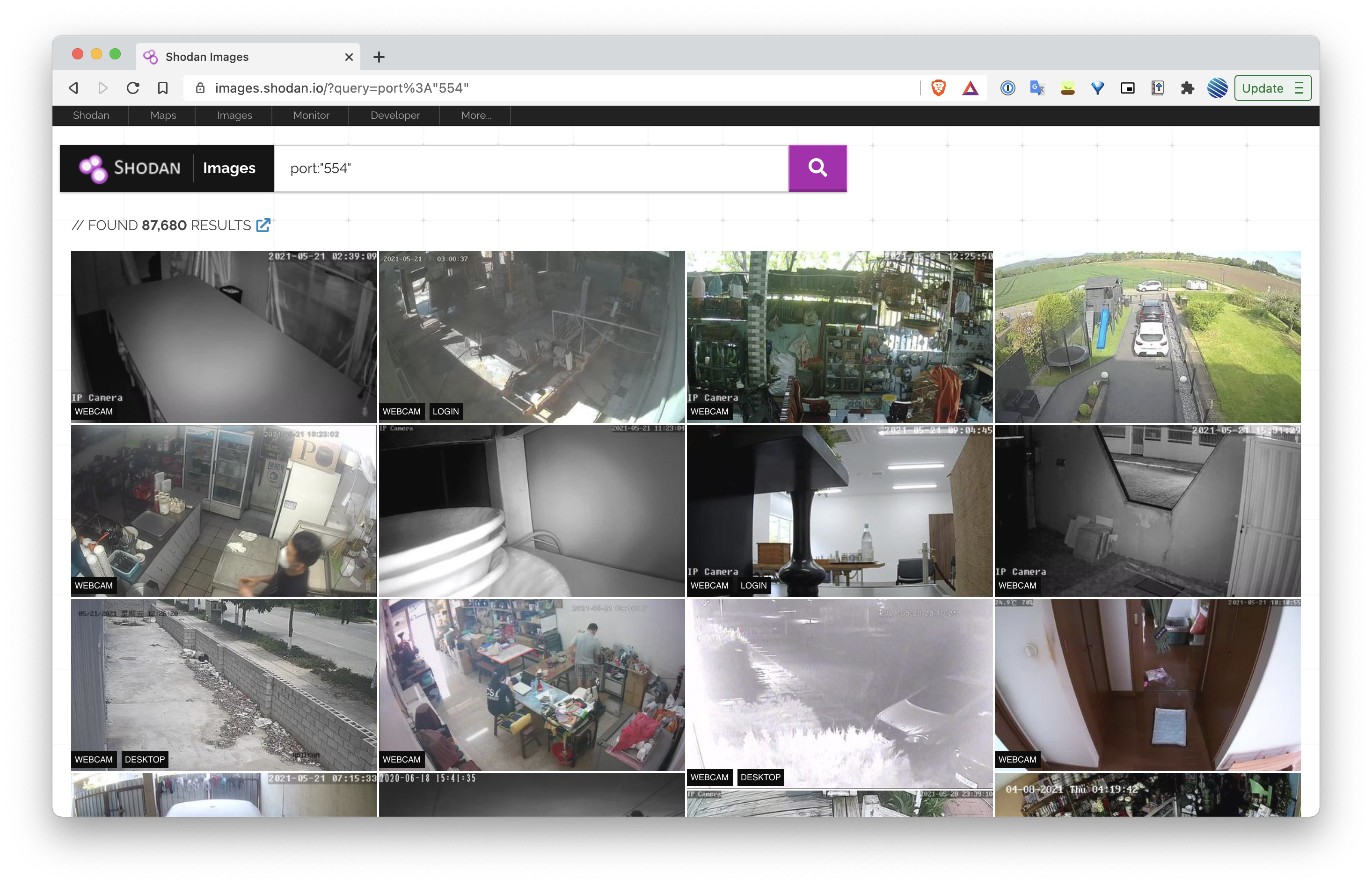Click the screen capture extension icon
Screen dimensions: 1372x886
[x=1127, y=88]
